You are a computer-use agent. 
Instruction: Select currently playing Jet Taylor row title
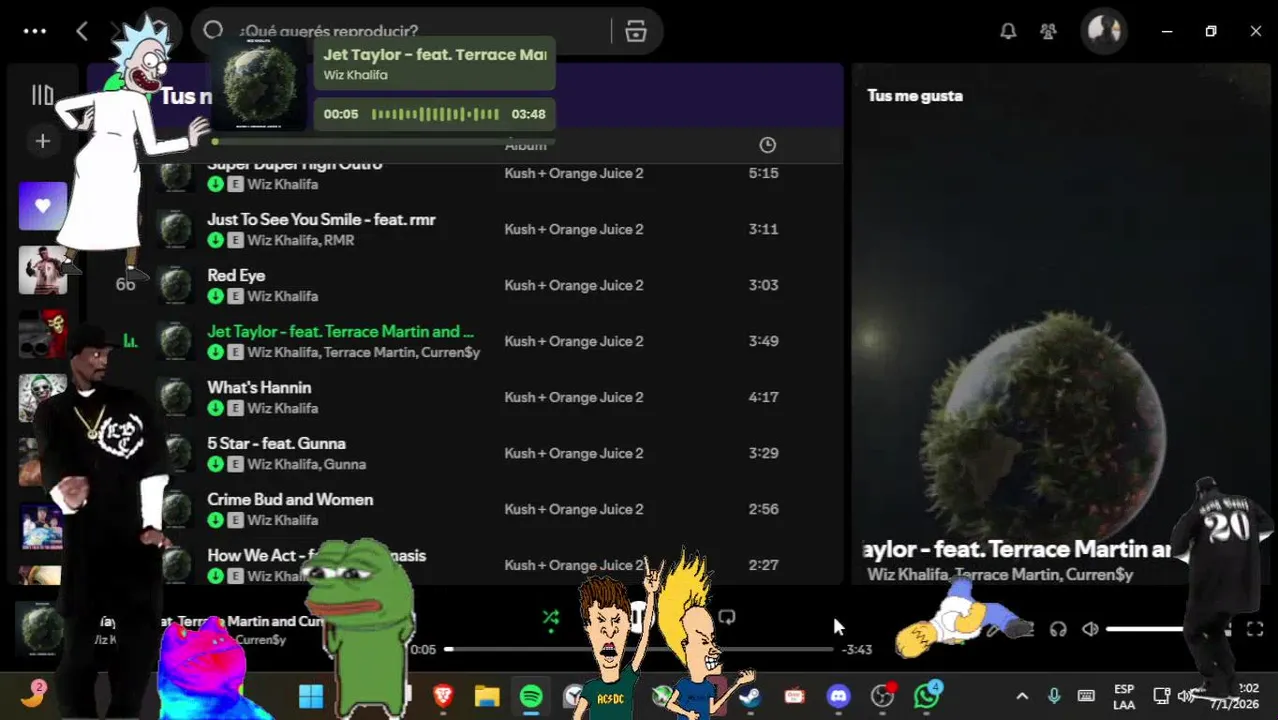pyautogui.click(x=340, y=331)
